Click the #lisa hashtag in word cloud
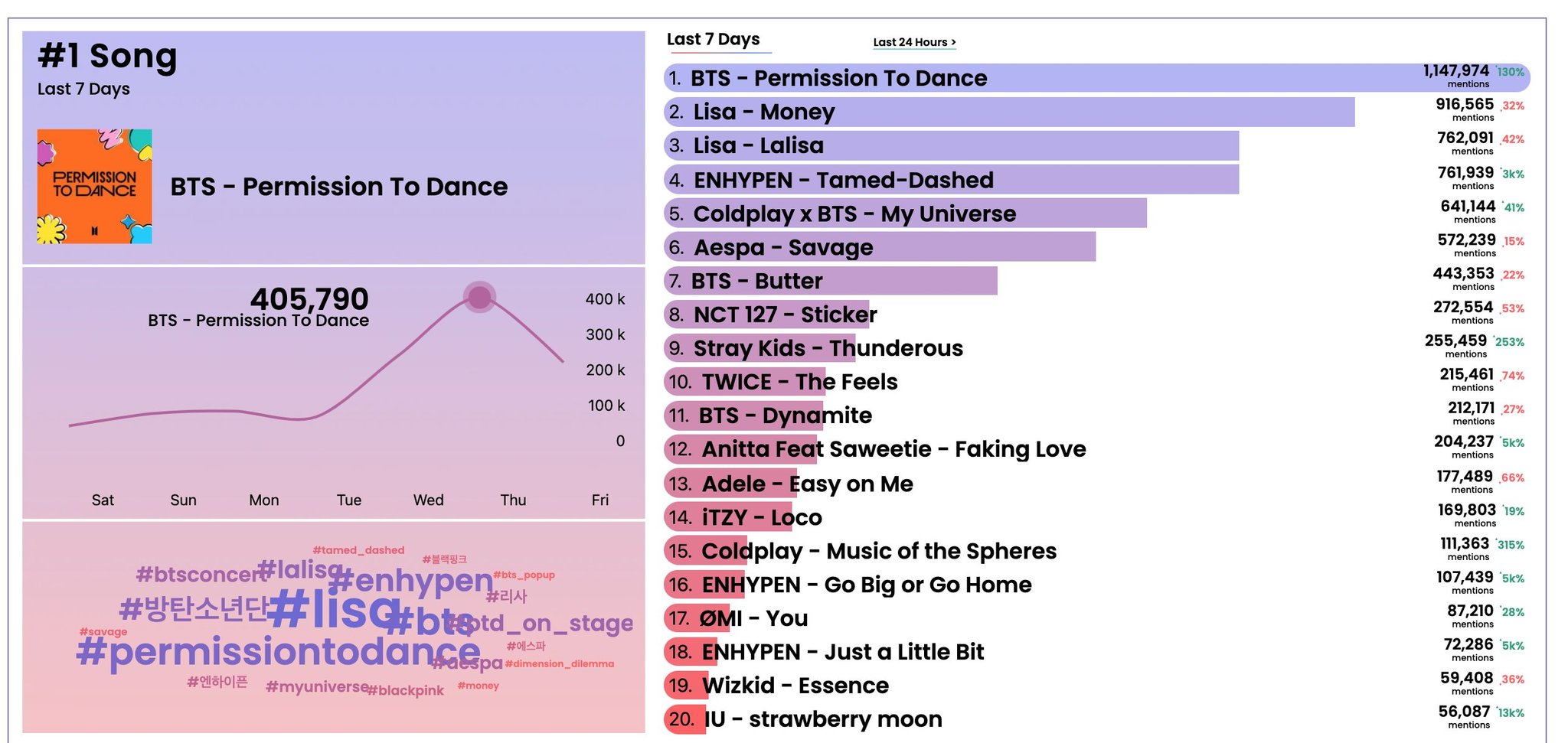The height and width of the screenshot is (743, 1568). click(335, 609)
